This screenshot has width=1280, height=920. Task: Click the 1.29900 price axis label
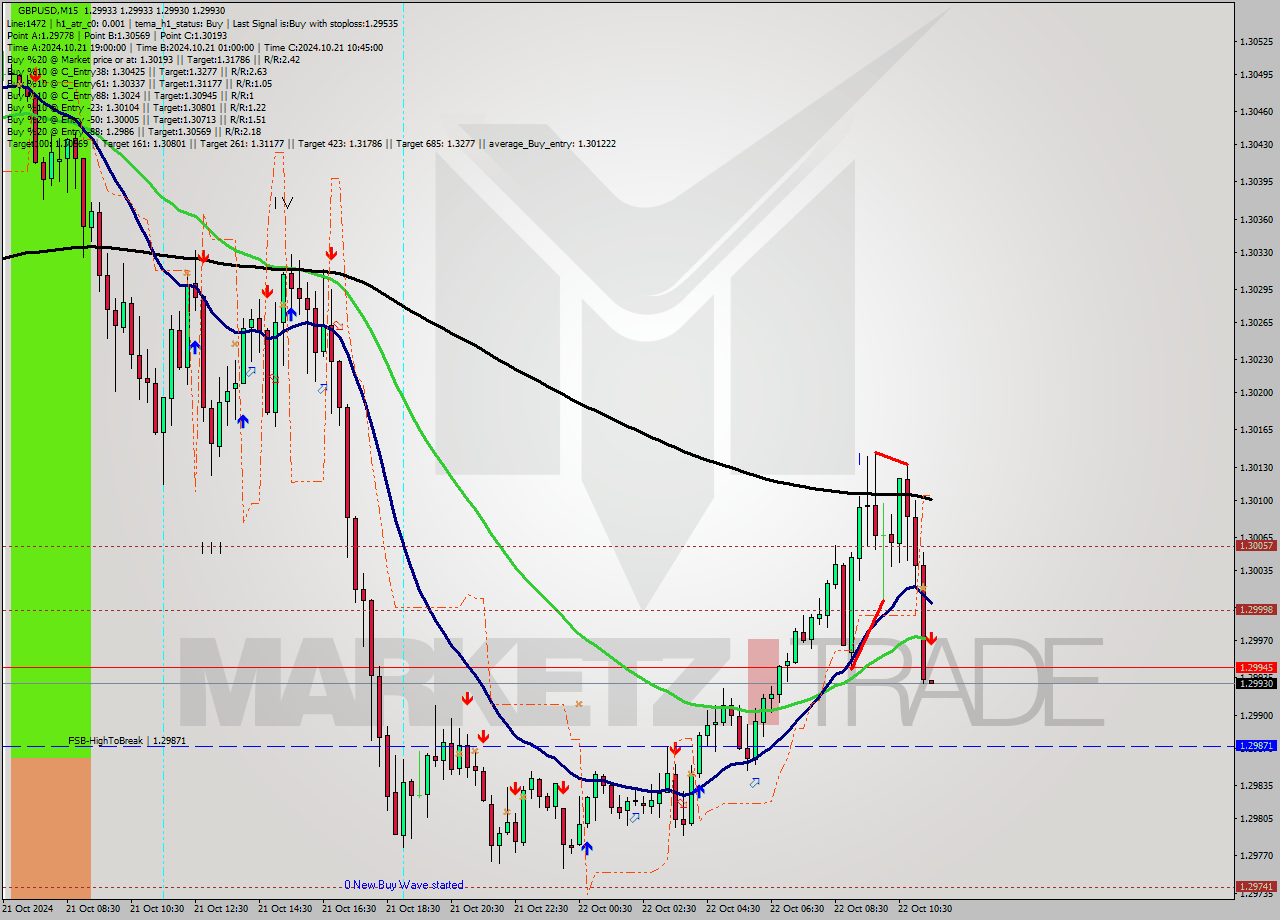point(1256,715)
